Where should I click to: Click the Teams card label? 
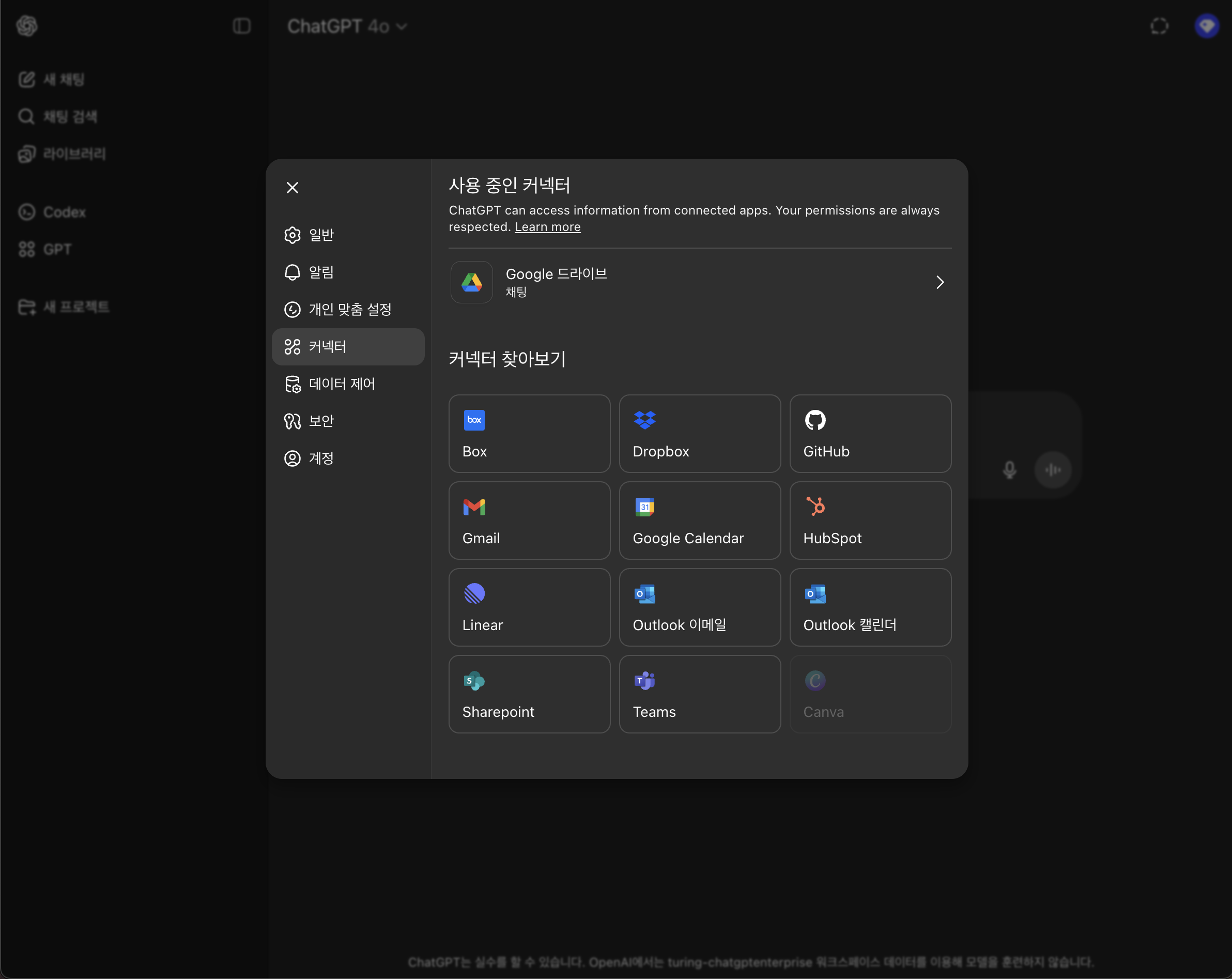tap(654, 712)
